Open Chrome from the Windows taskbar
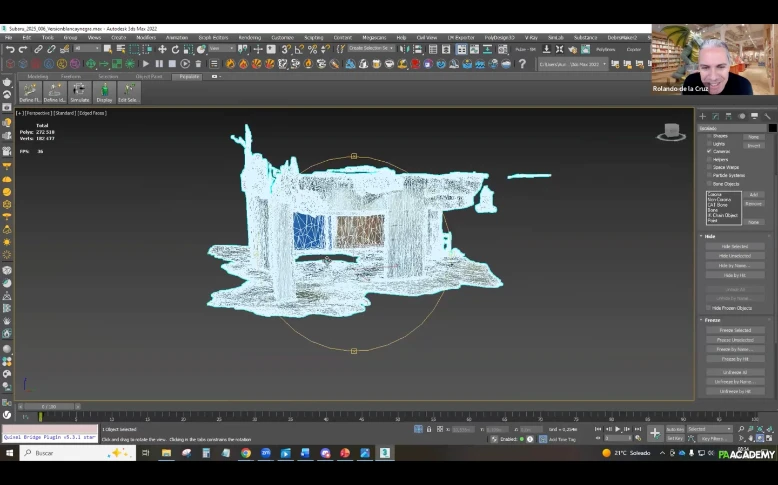 pyautogui.click(x=246, y=453)
